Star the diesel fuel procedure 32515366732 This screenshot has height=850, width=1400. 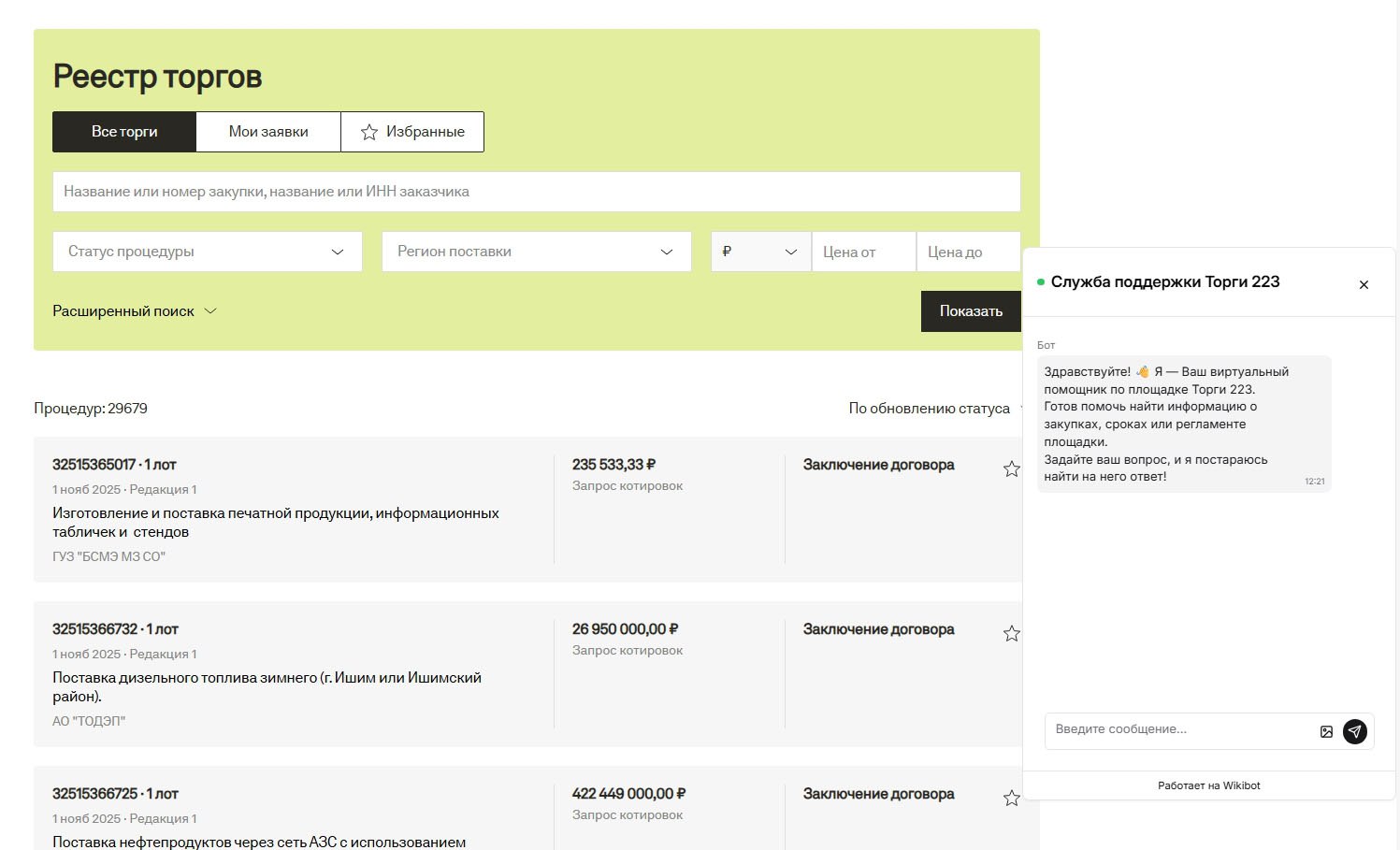pos(1011,634)
